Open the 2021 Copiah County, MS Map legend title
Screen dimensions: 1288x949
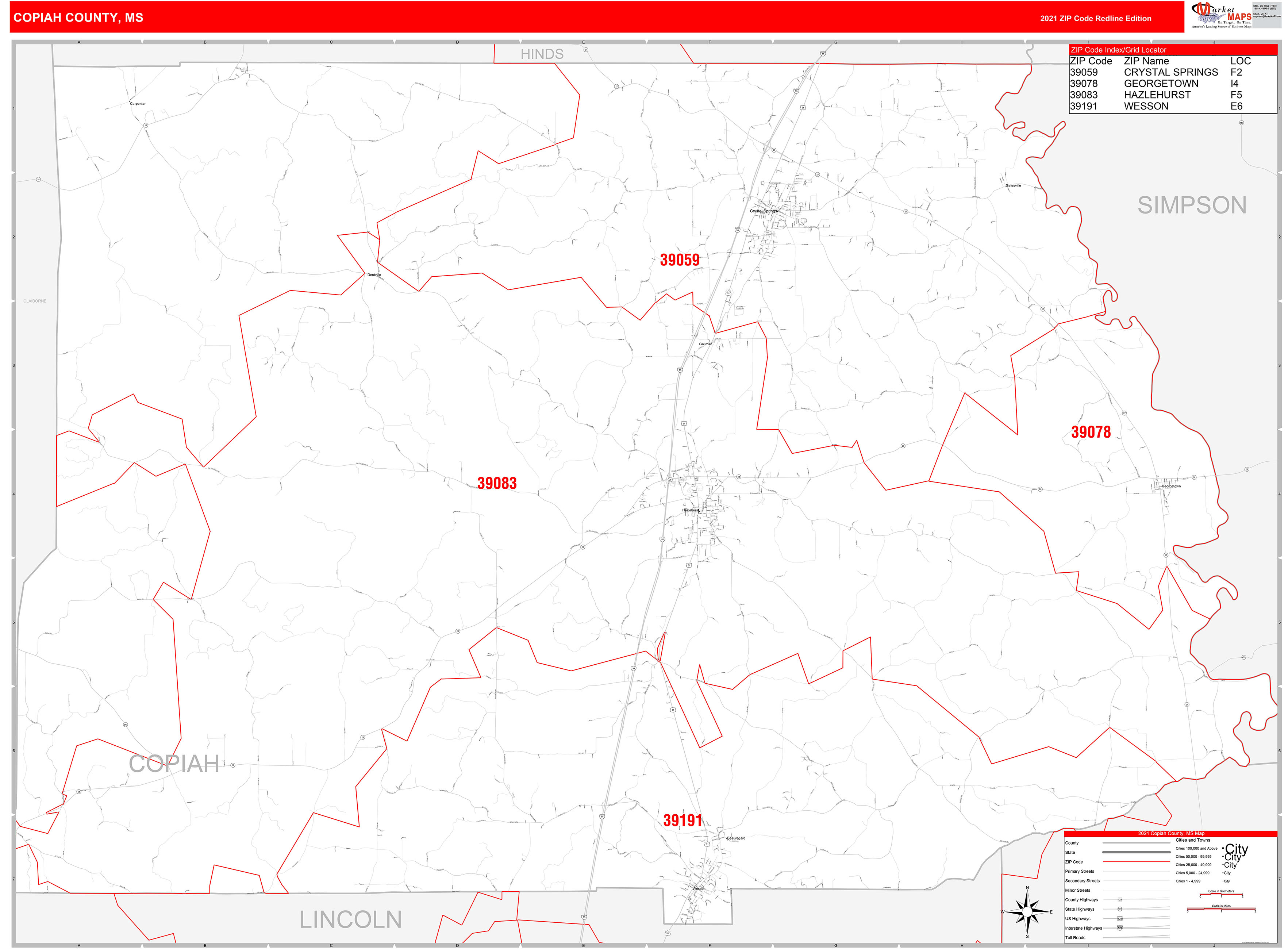1172,834
